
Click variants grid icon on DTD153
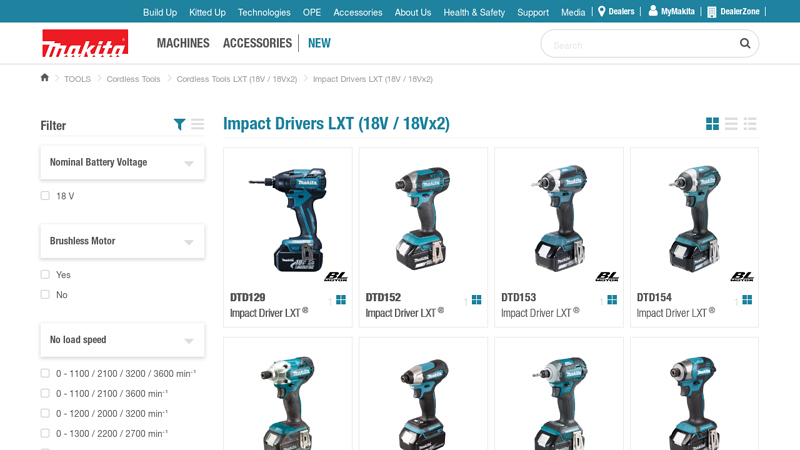[x=612, y=299]
